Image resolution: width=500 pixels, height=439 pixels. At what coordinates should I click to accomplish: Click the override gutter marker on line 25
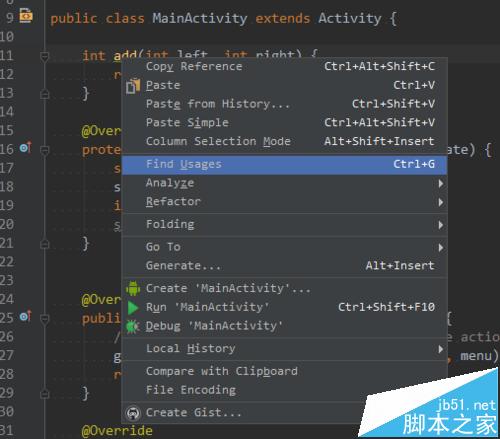[x=25, y=316]
